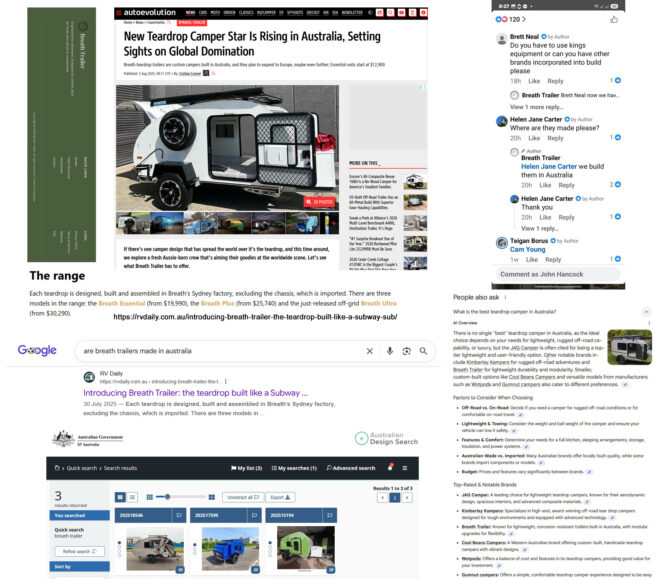
Task: Open image count badge on green trailer thumbnail
Action: point(331,569)
